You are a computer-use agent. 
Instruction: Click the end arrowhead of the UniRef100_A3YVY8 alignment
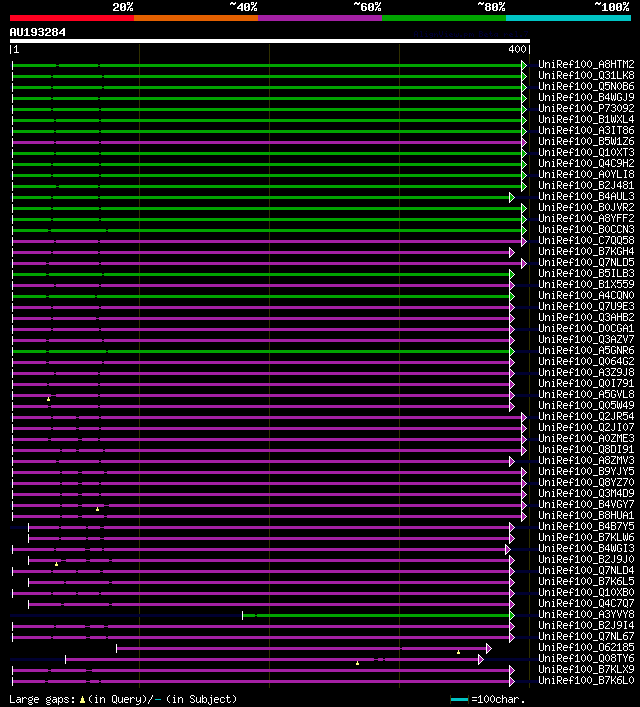512,615
